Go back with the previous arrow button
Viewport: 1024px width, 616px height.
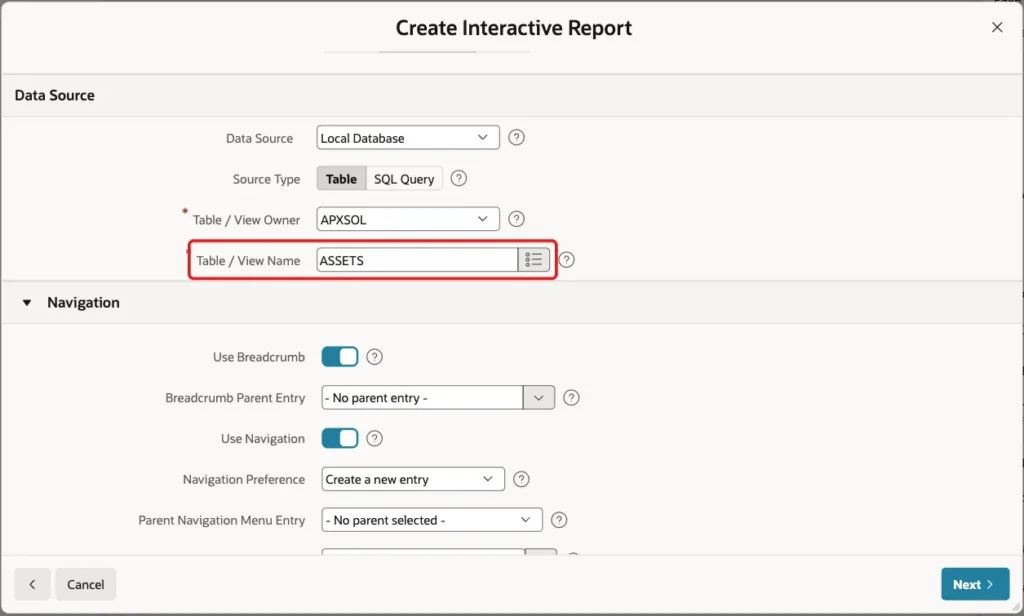pos(32,584)
